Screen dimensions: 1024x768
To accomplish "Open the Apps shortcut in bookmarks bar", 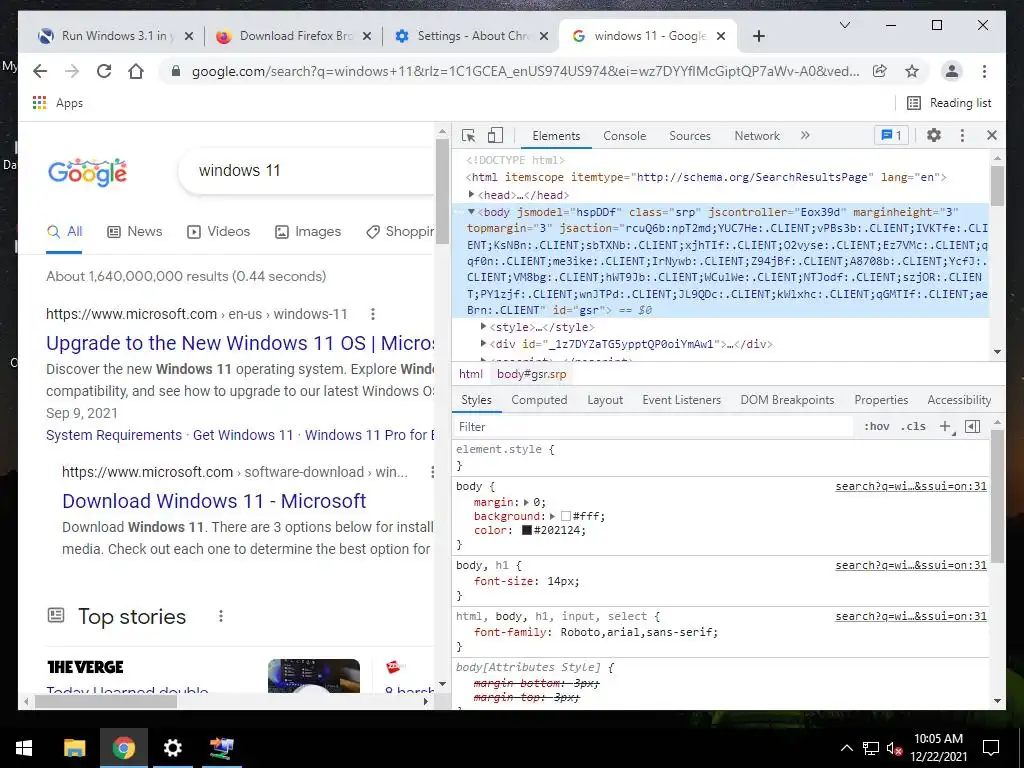I will [57, 103].
